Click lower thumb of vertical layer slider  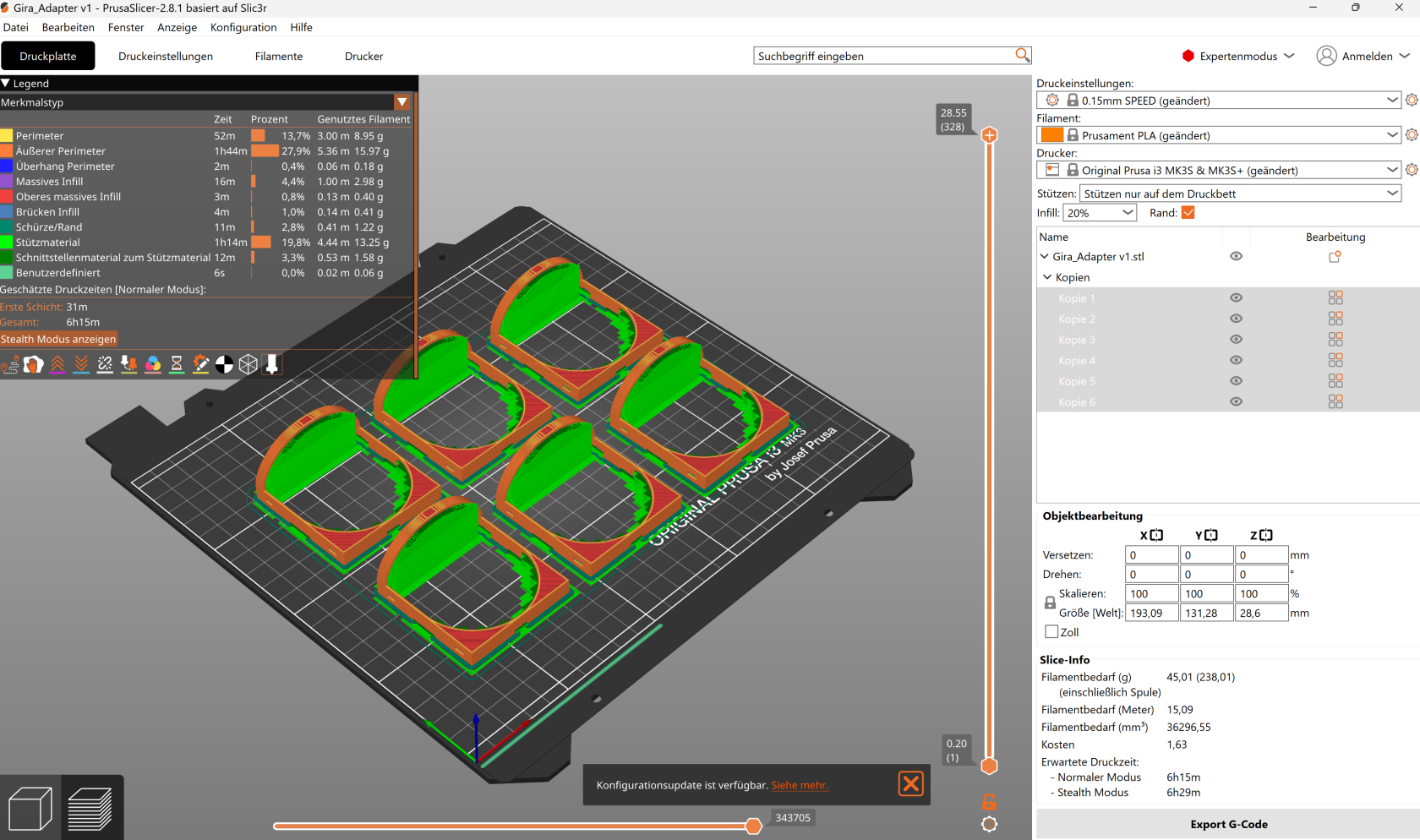[989, 766]
